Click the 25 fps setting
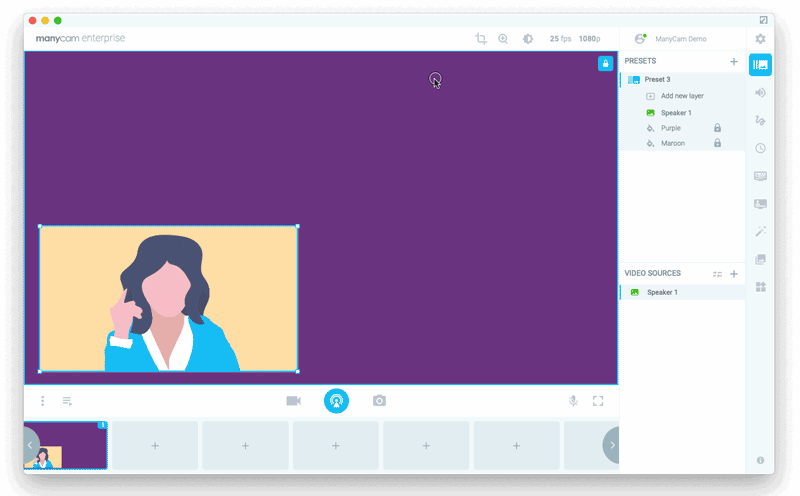The width and height of the screenshot is (800, 496). [560, 39]
